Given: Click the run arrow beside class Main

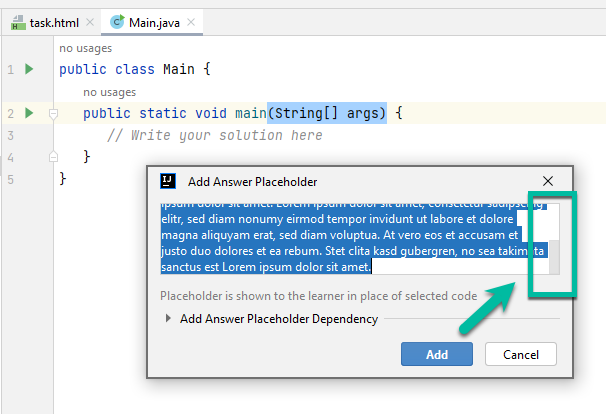Looking at the screenshot, I should [x=29, y=69].
